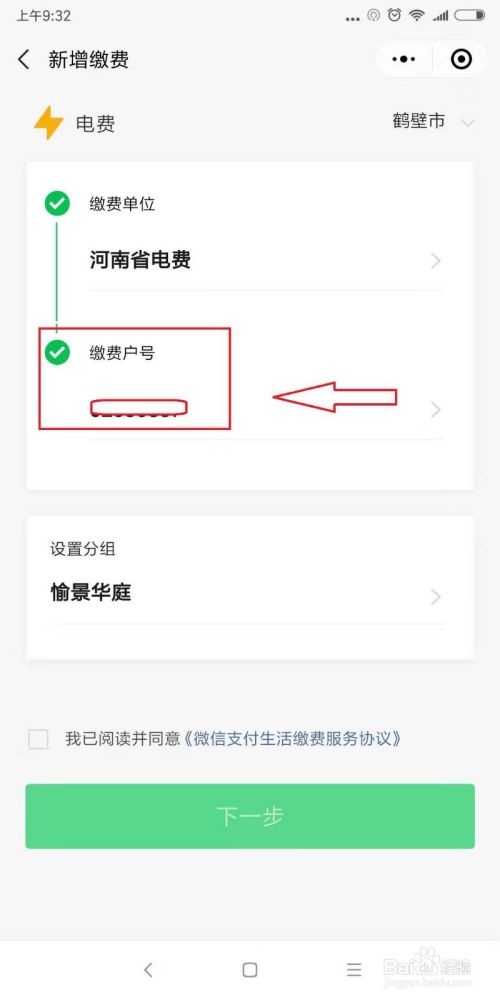Screen dimensions: 500x1000
Task: Open recent apps via three-line nav button
Action: coord(354,969)
